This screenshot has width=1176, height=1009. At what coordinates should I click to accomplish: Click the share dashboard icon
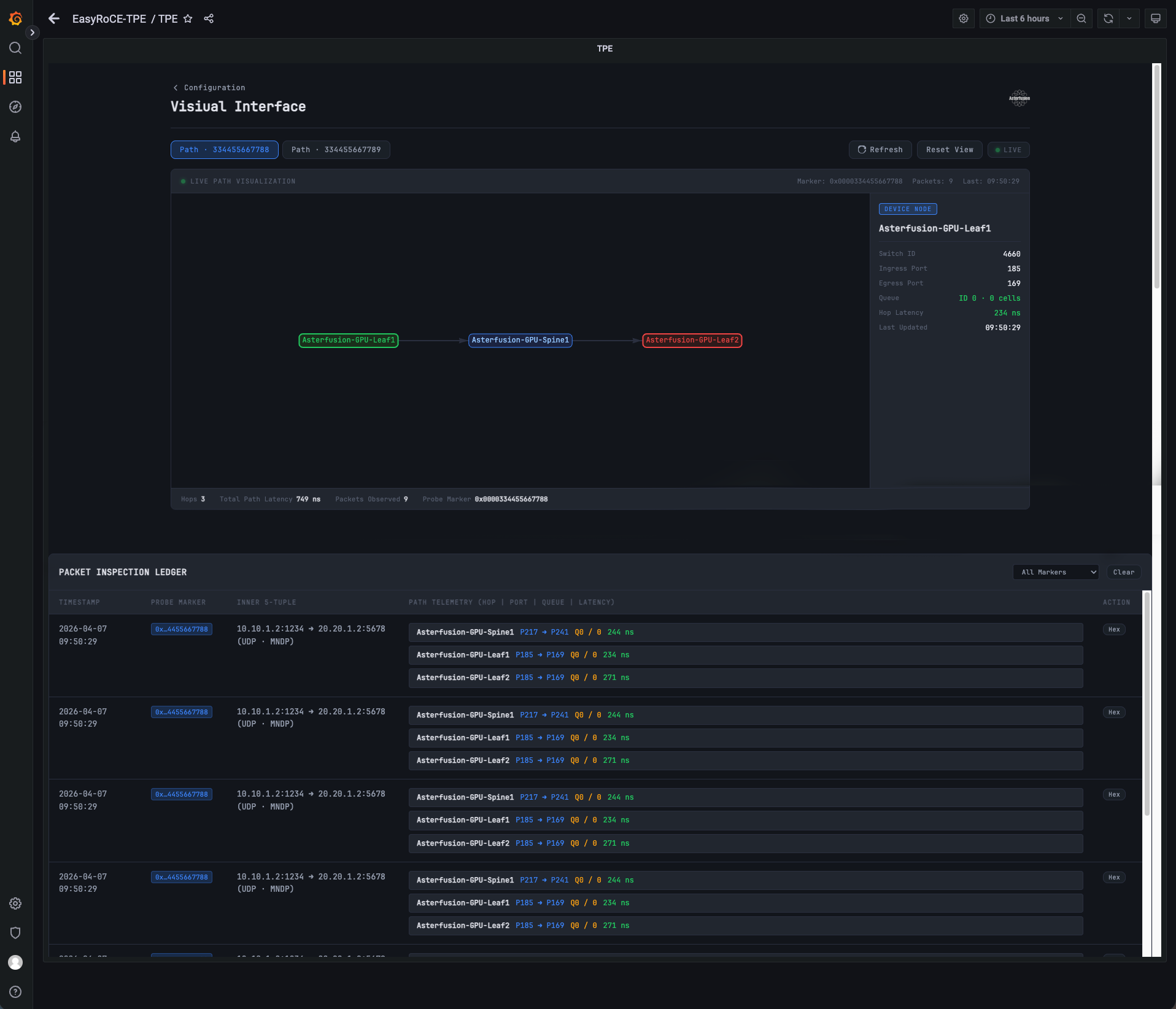click(209, 18)
